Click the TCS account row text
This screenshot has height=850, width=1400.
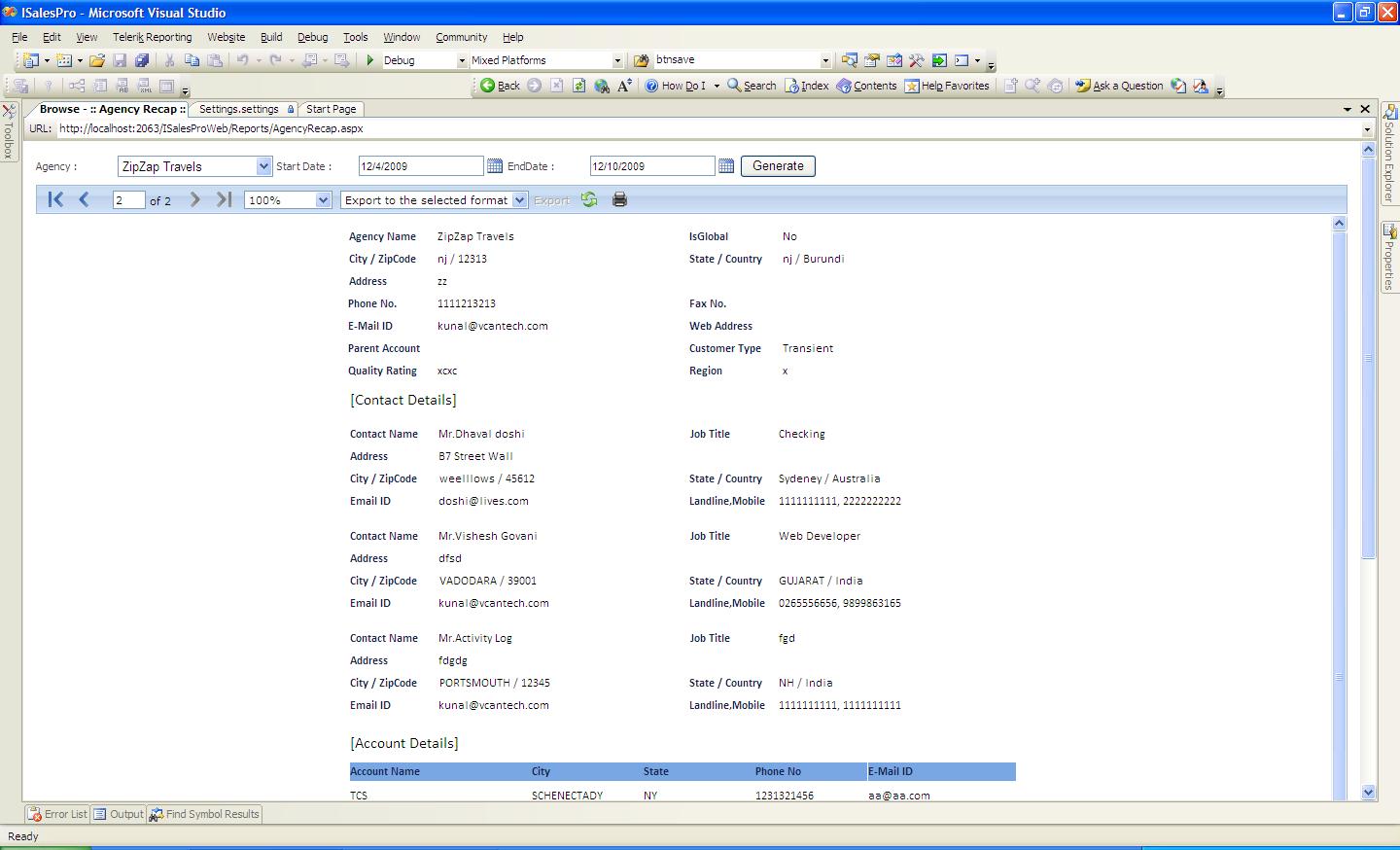(x=359, y=796)
